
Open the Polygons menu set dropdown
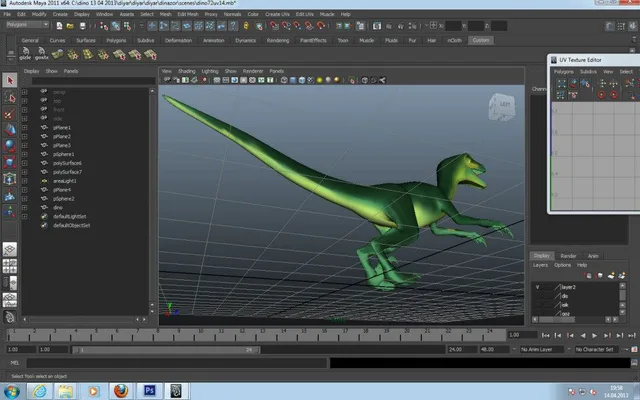tap(27, 25)
